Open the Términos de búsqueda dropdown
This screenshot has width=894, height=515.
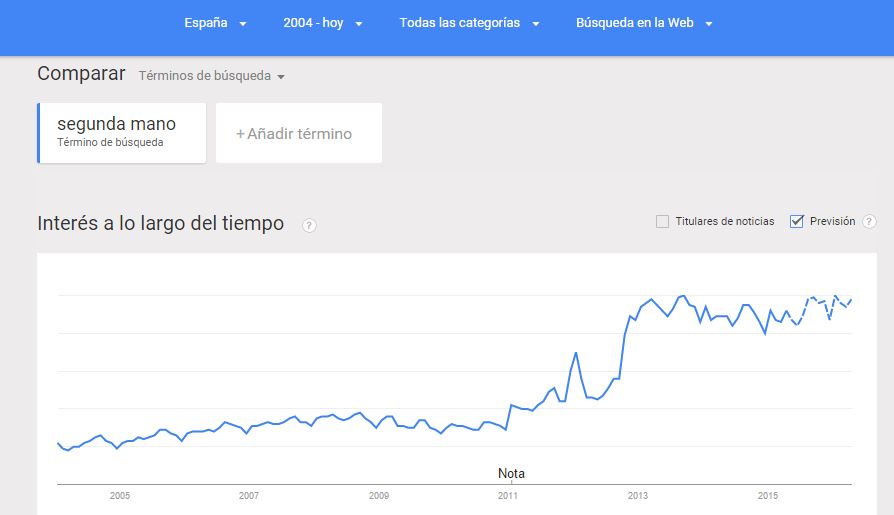(x=212, y=76)
